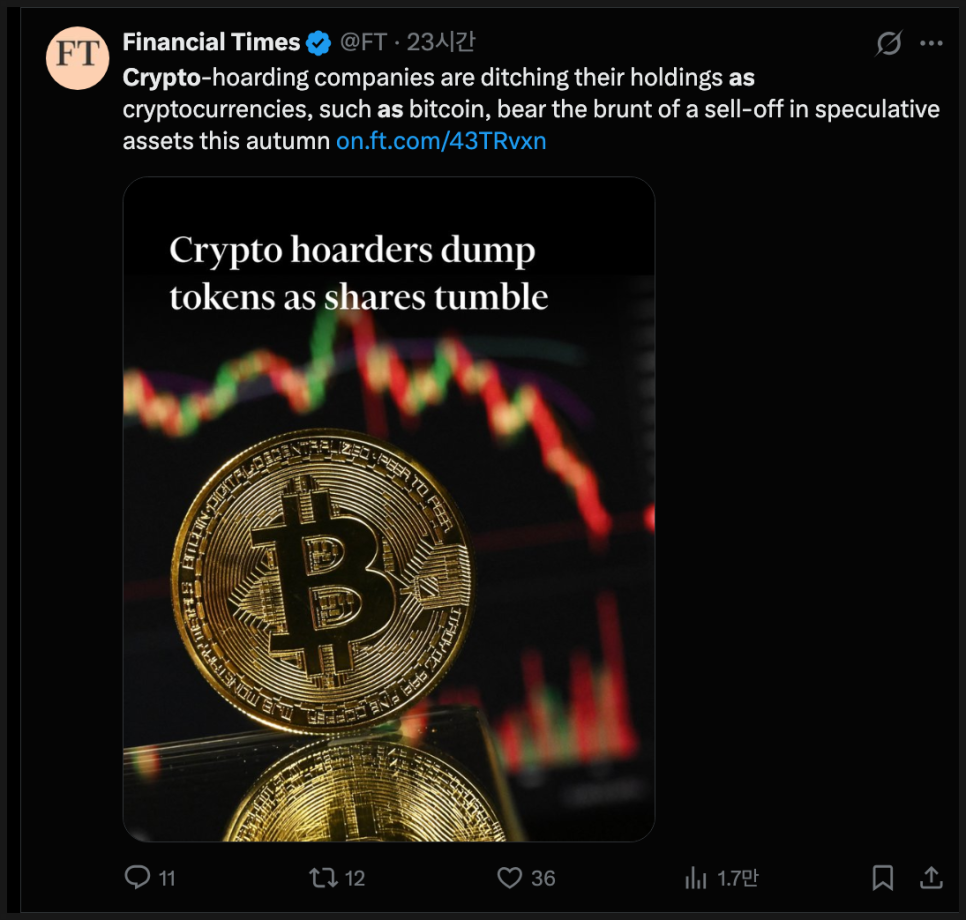Open the Financial Times display name
The height and width of the screenshot is (920, 966).
(x=211, y=42)
